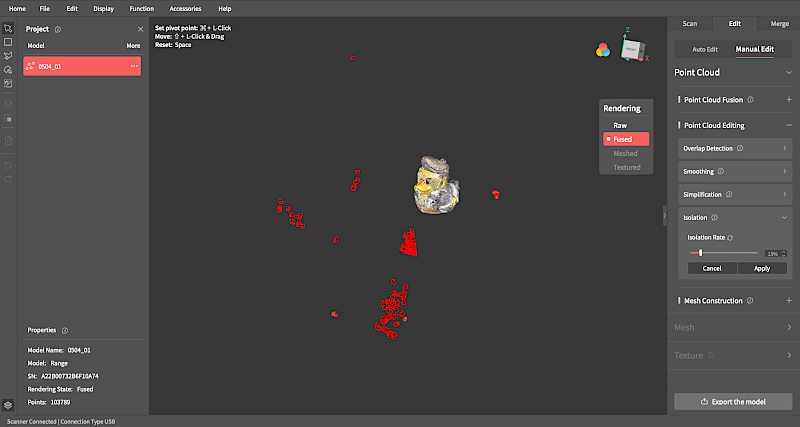The width and height of the screenshot is (800, 427).
Task: Switch to Auto Edit mode
Action: (x=705, y=49)
